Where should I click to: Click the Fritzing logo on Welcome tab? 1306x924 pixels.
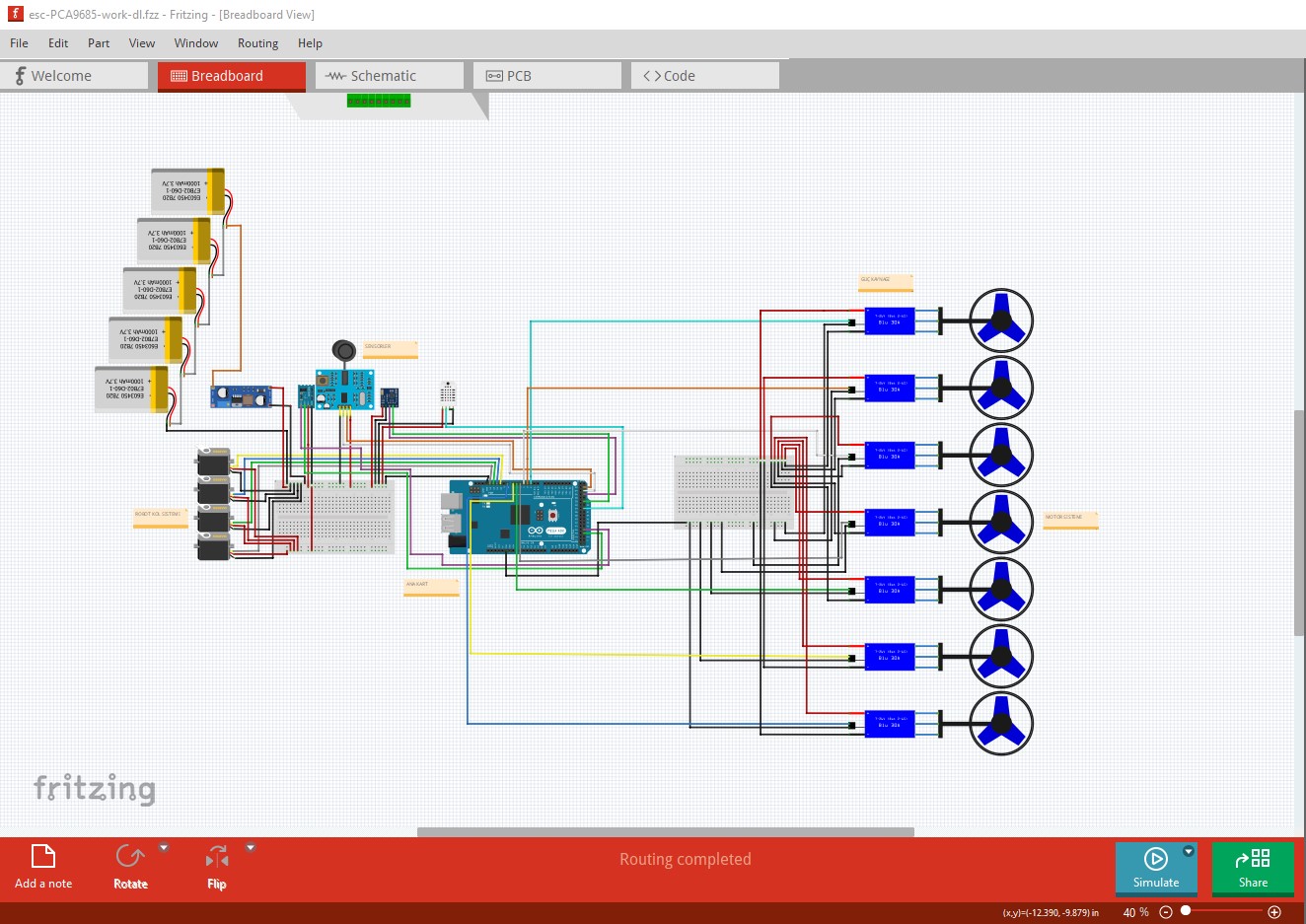click(x=19, y=76)
